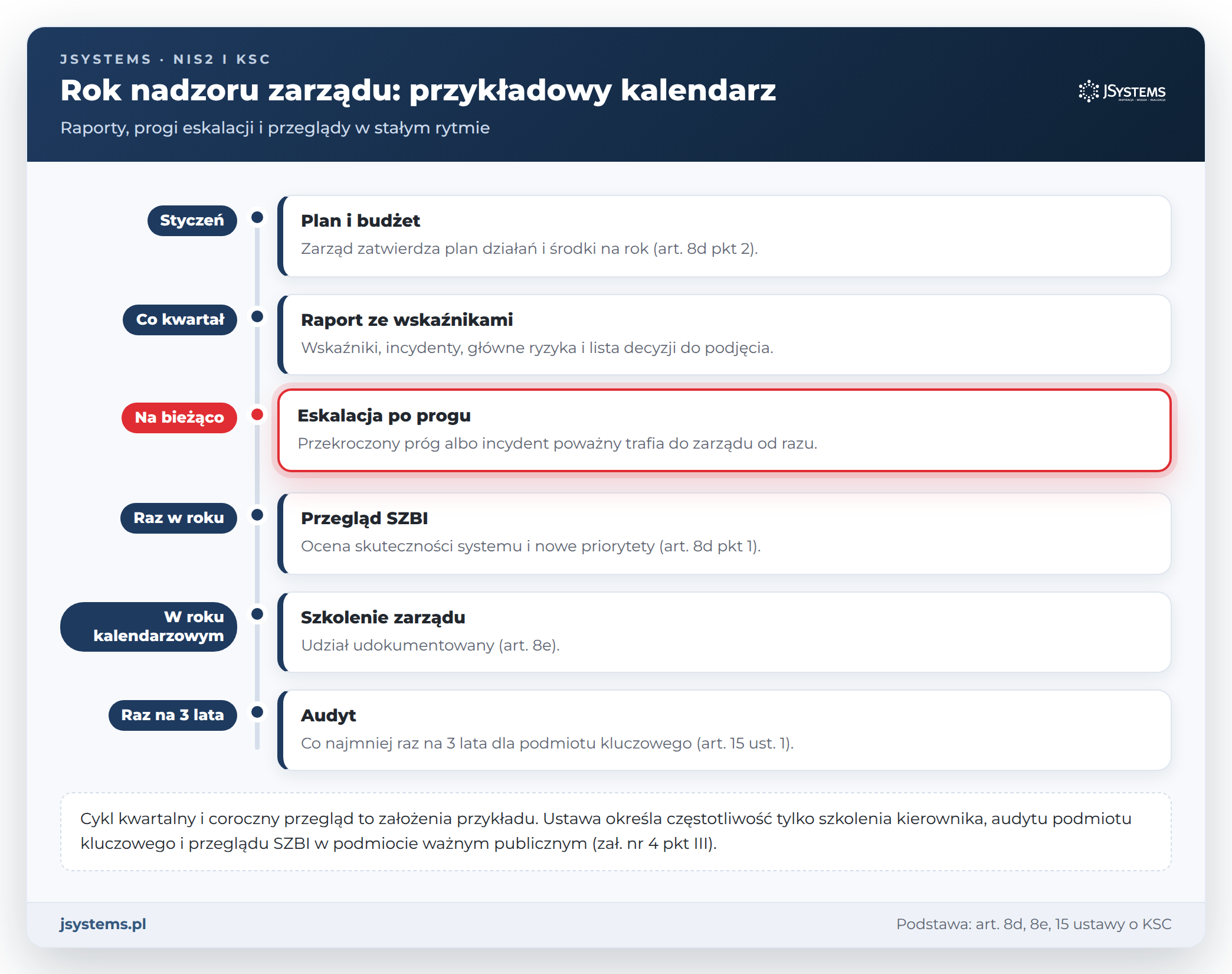1232x974 pixels.
Task: Open the jsystems.pl footer link
Action: click(x=103, y=924)
